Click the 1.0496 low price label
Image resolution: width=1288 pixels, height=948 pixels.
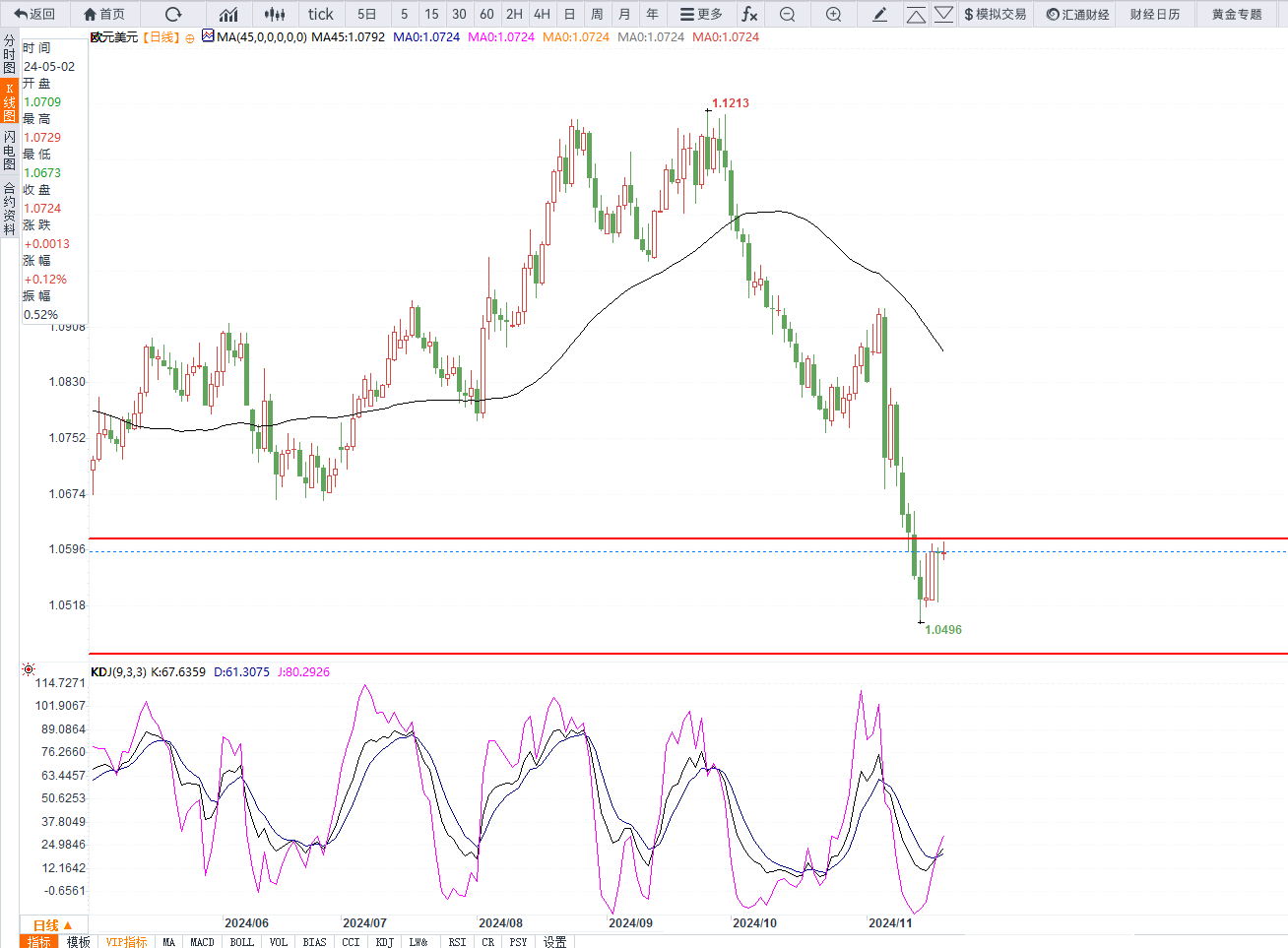(943, 630)
